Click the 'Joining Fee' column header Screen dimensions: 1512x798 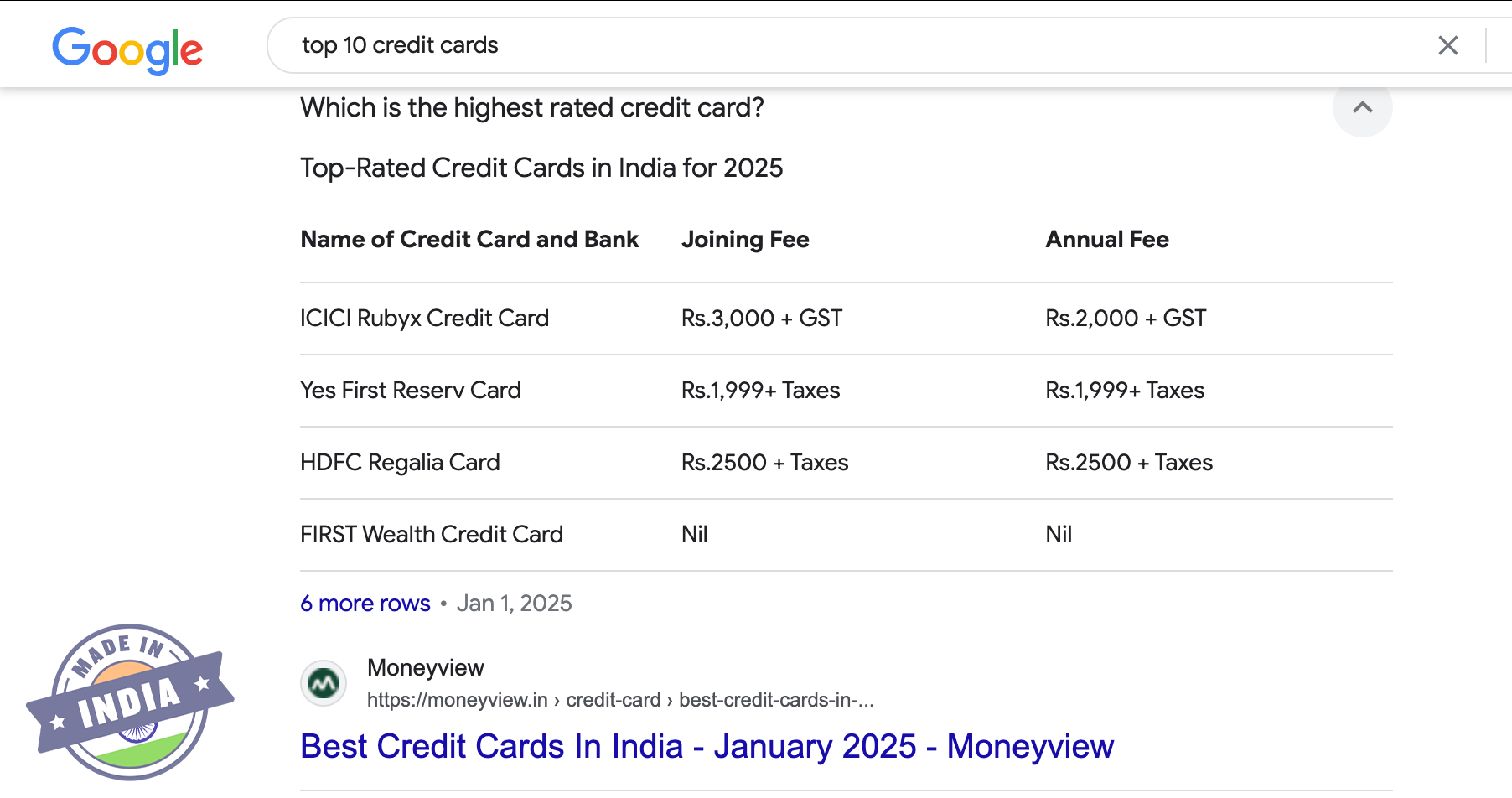tap(745, 240)
